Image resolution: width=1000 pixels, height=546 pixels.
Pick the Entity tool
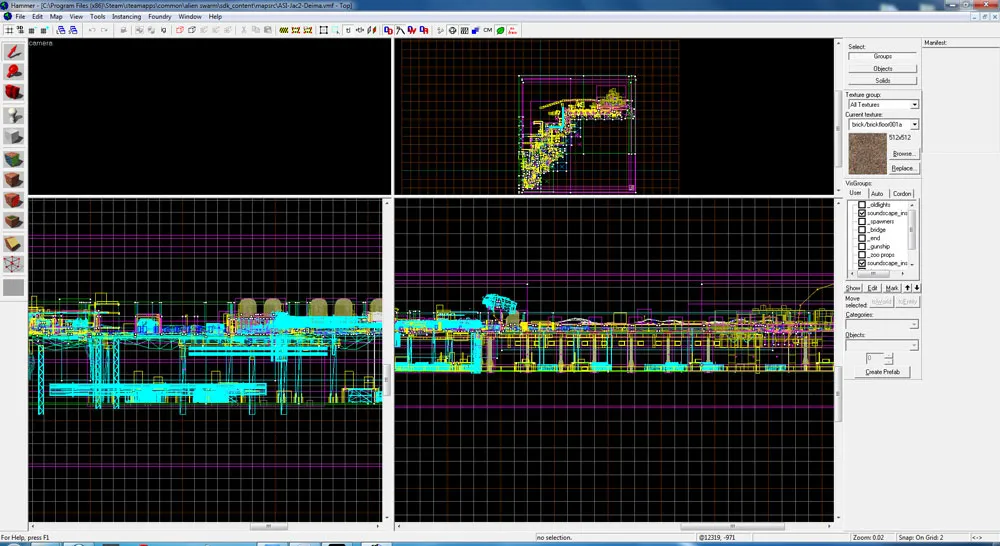point(14,115)
